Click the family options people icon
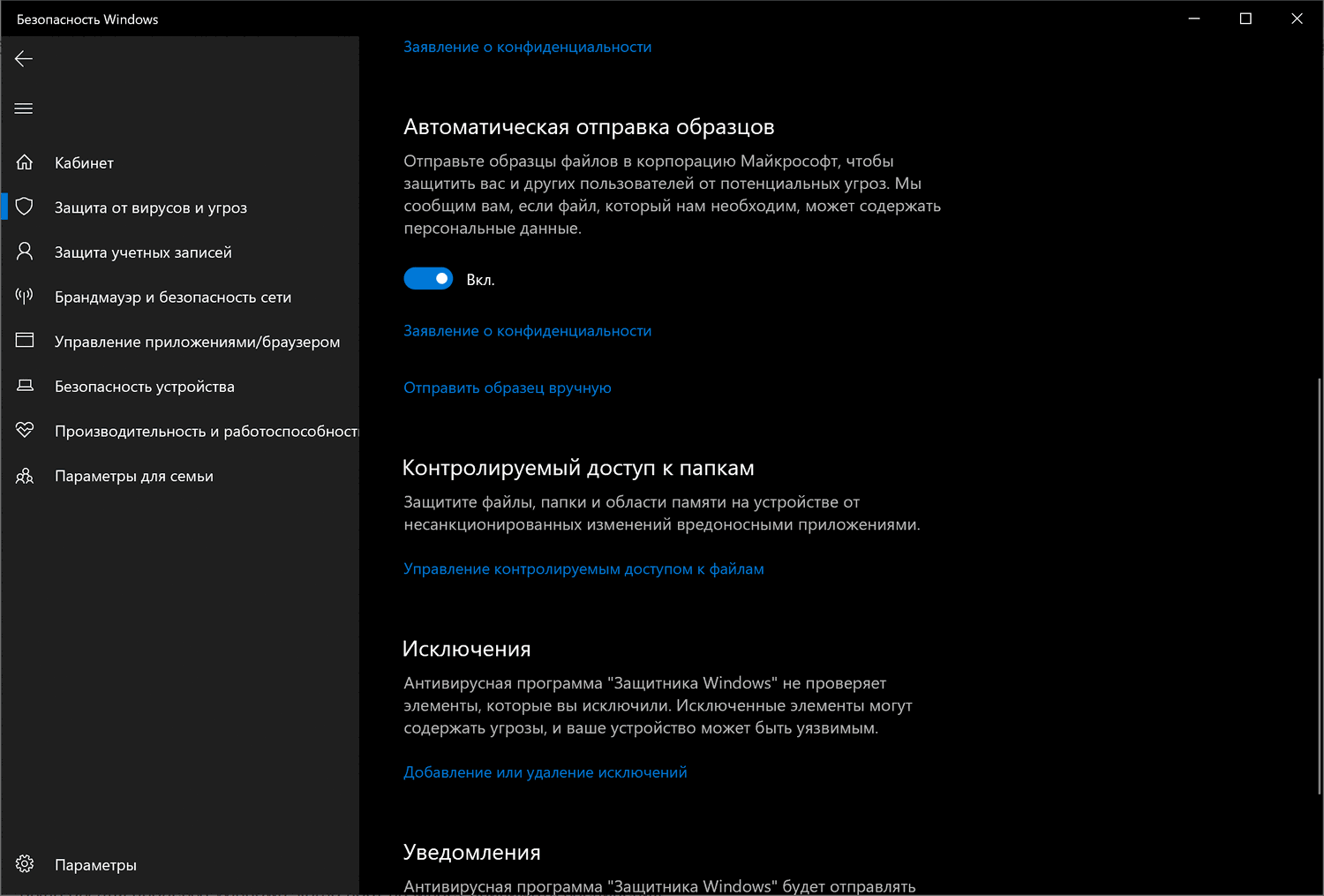The width and height of the screenshot is (1324, 896). pyautogui.click(x=25, y=476)
